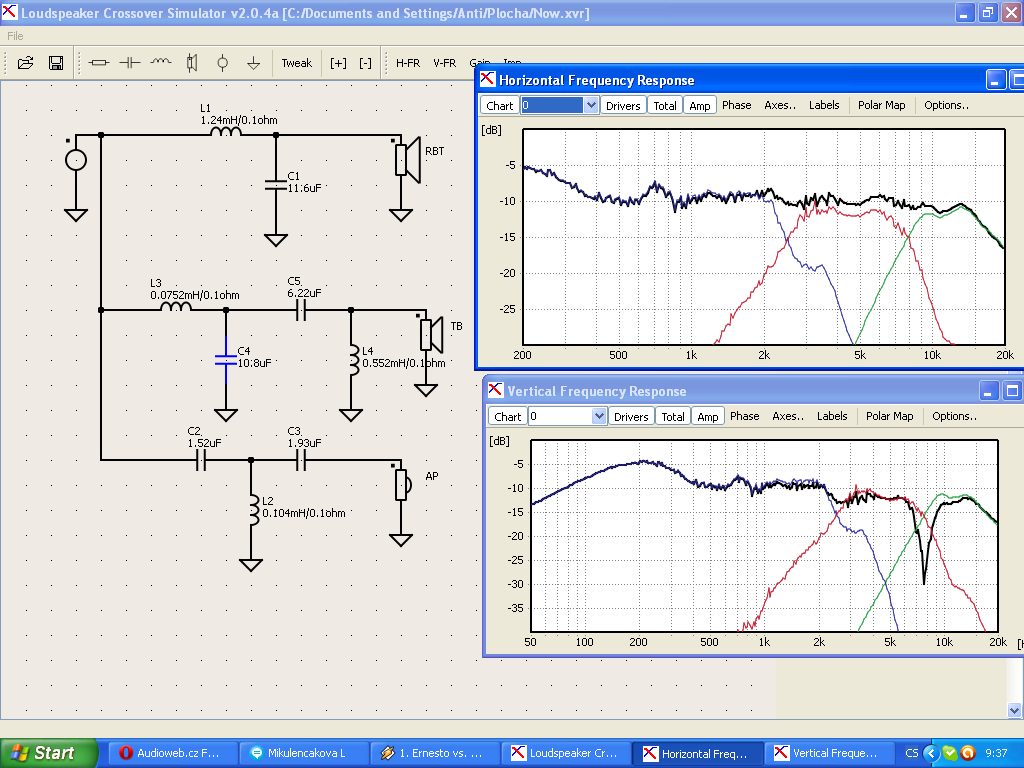The width and height of the screenshot is (1024, 768).
Task: Expand chart dropdown in Vertical Frequency Response
Action: click(x=598, y=416)
